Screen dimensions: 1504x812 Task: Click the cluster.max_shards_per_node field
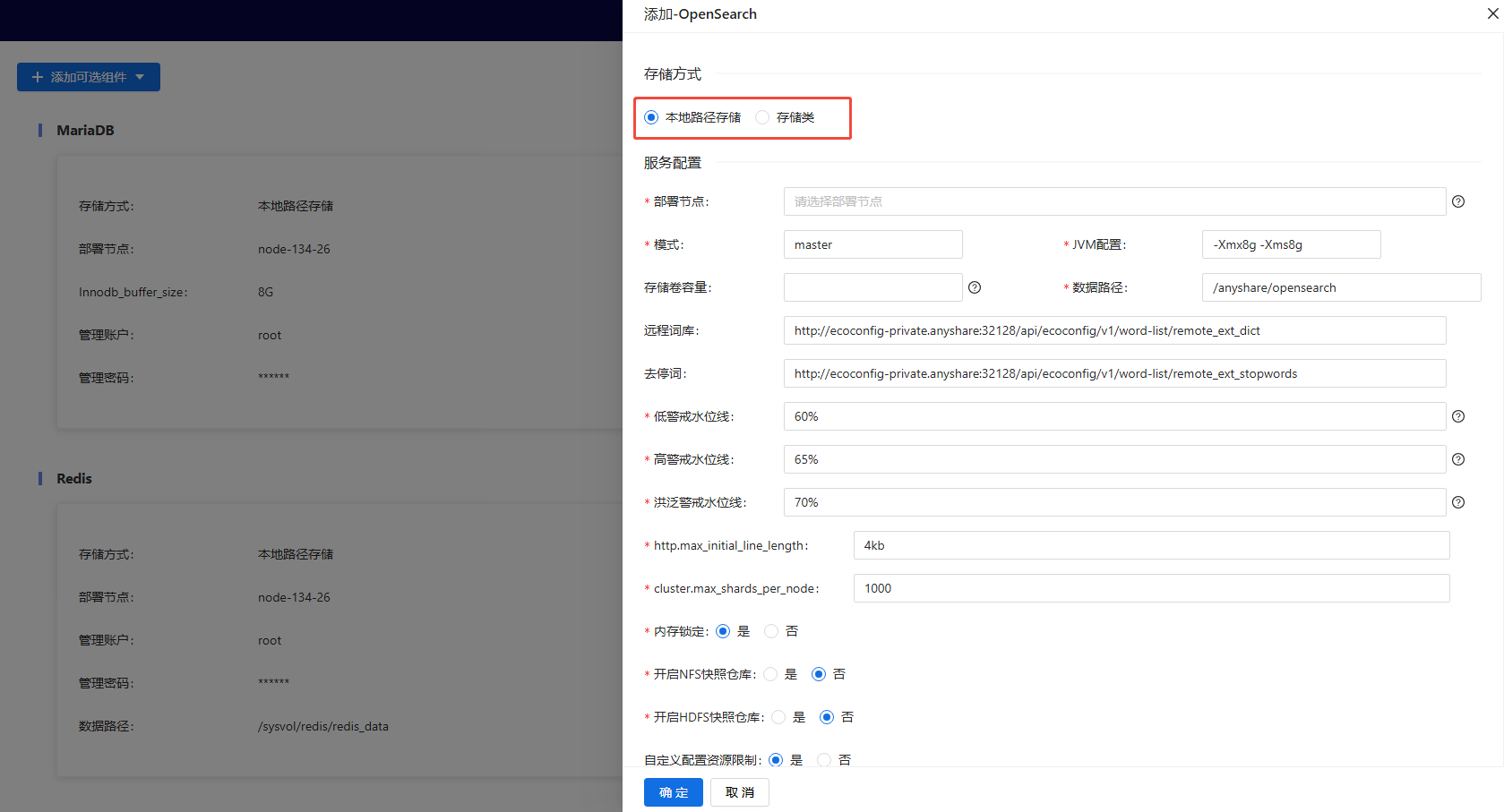1151,588
